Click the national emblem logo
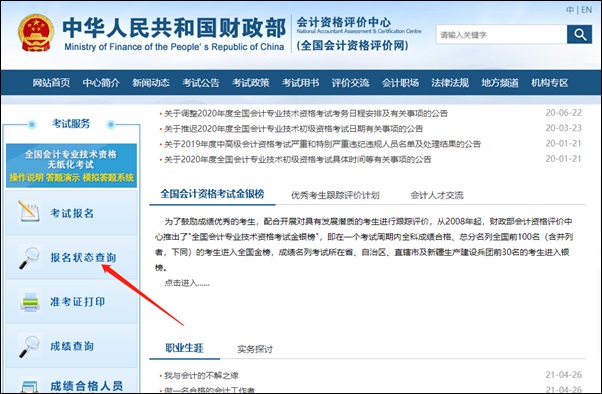Image resolution: width=602 pixels, height=394 pixels. tap(36, 33)
